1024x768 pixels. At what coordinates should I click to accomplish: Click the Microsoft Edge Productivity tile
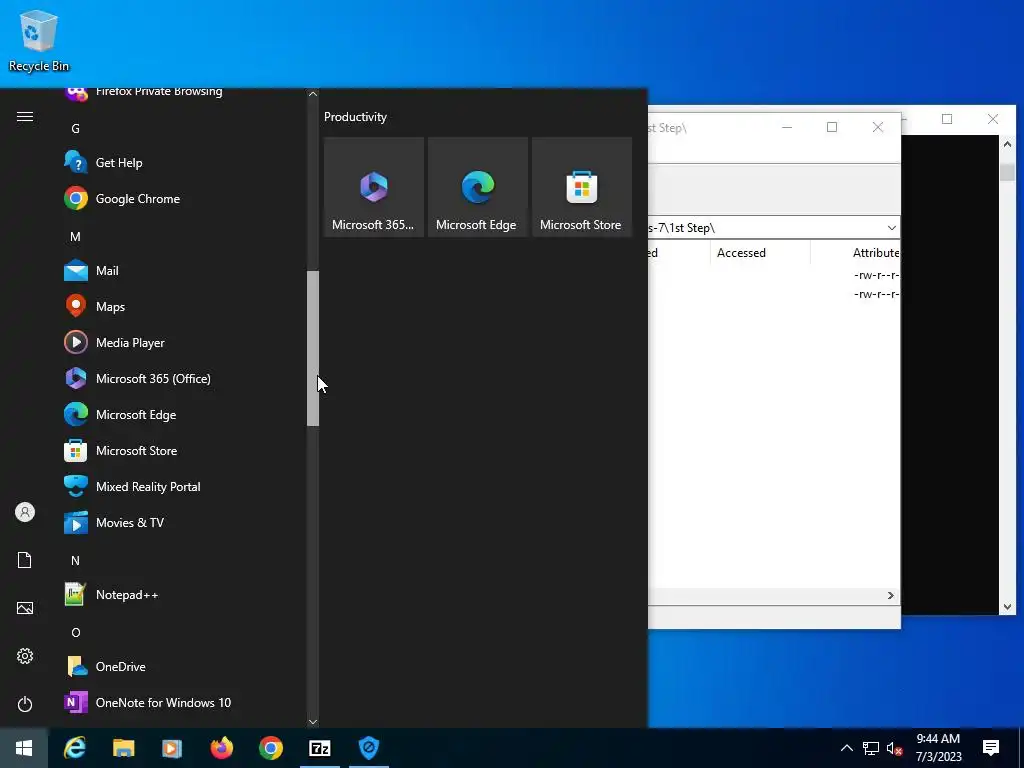pyautogui.click(x=477, y=187)
